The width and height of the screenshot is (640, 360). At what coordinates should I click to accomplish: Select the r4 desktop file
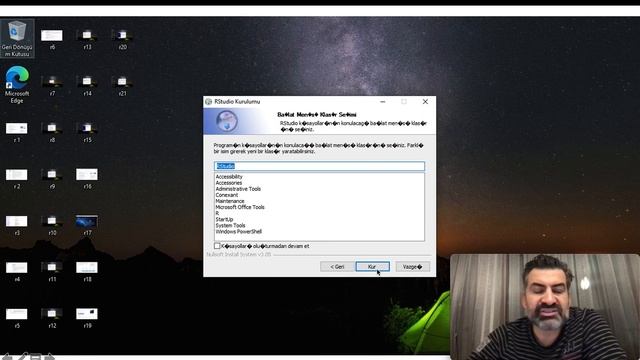coord(17,271)
